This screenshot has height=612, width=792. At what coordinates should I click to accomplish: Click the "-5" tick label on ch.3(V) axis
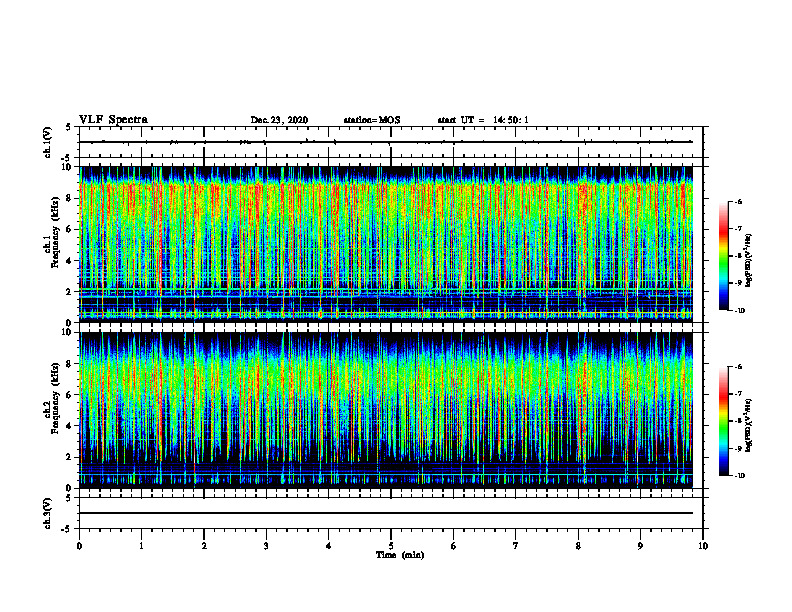[68, 529]
